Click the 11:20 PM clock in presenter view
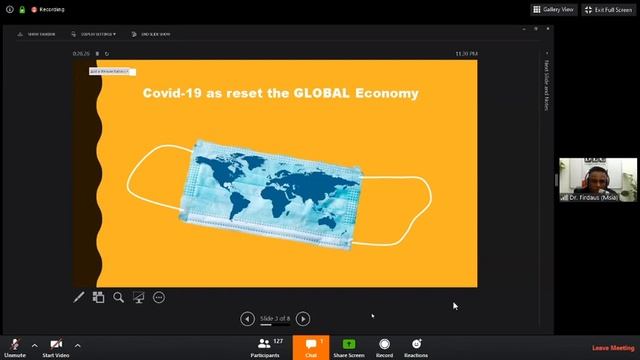 (467, 53)
